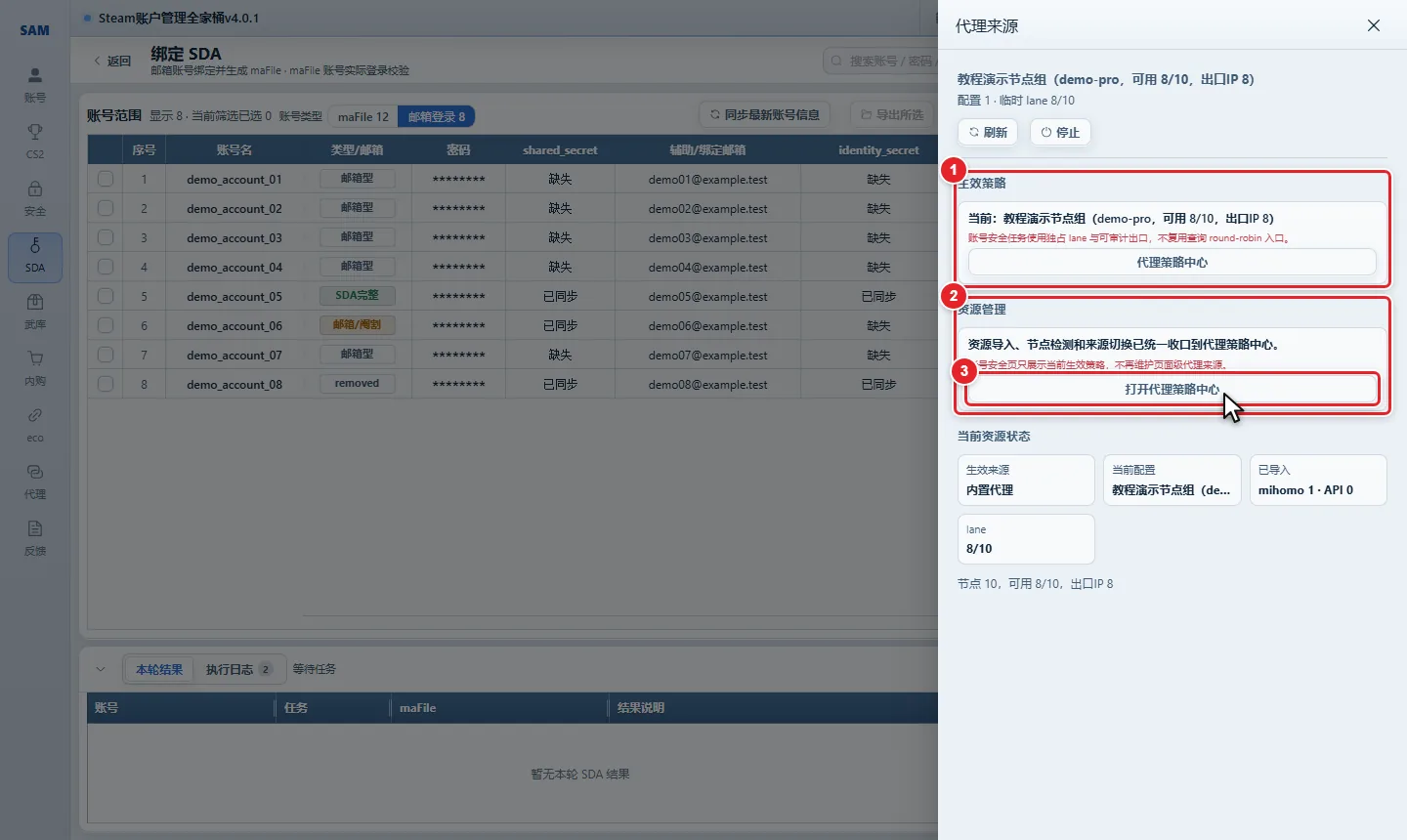Click the SAM logo in the sidebar
Image resolution: width=1407 pixels, height=840 pixels.
[35, 30]
